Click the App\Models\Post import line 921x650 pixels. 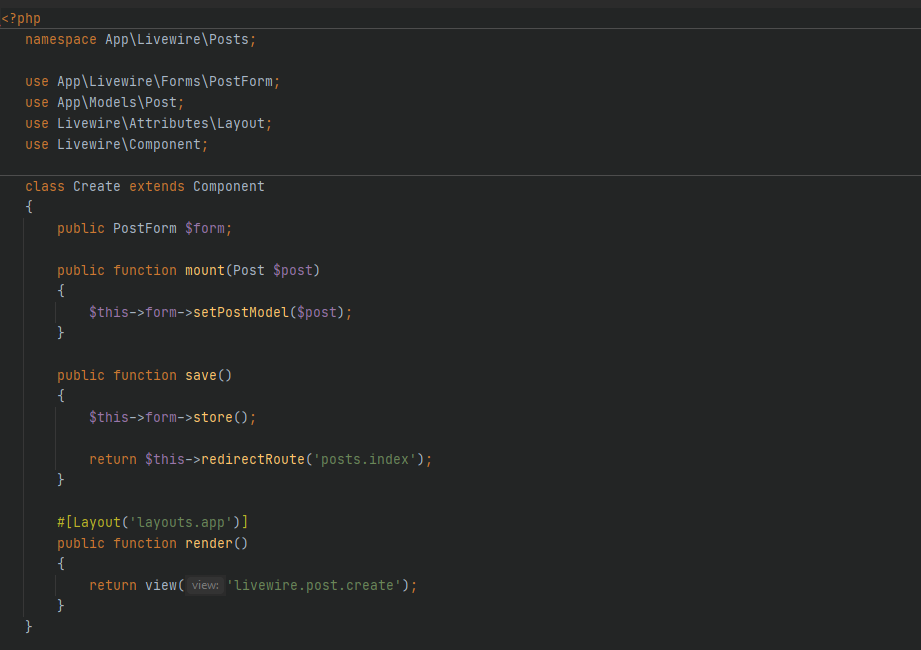(x=120, y=102)
